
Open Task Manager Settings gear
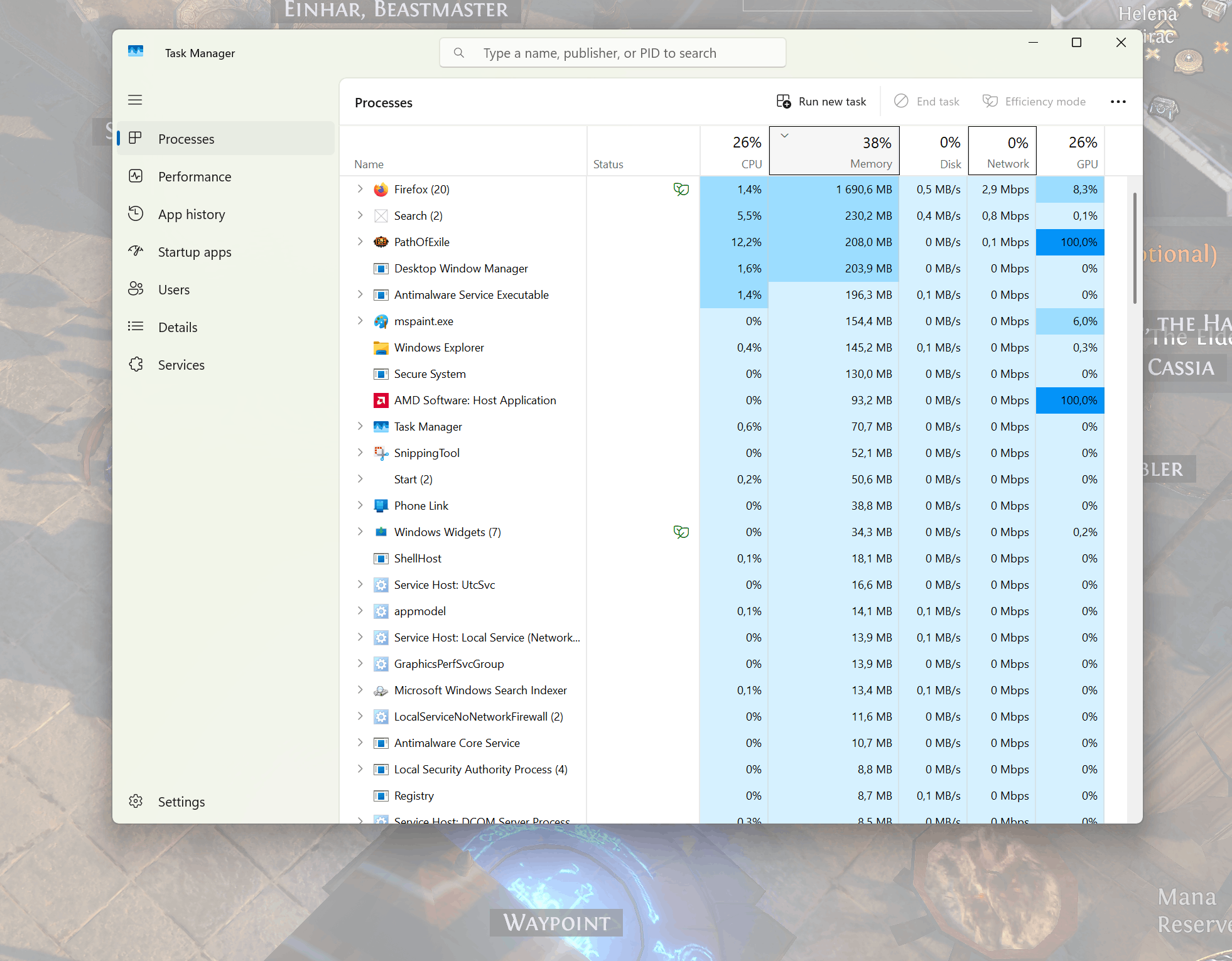[x=136, y=801]
